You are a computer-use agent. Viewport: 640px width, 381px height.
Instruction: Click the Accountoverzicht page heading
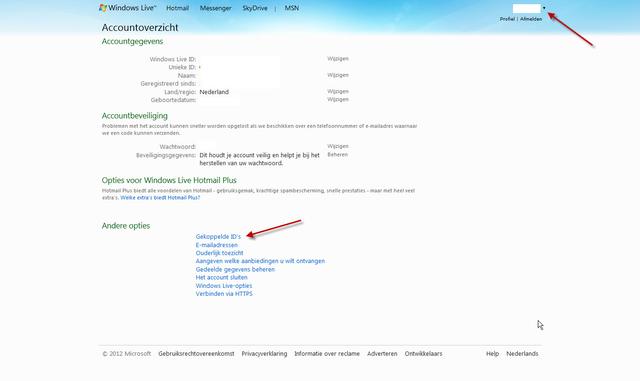pos(140,27)
